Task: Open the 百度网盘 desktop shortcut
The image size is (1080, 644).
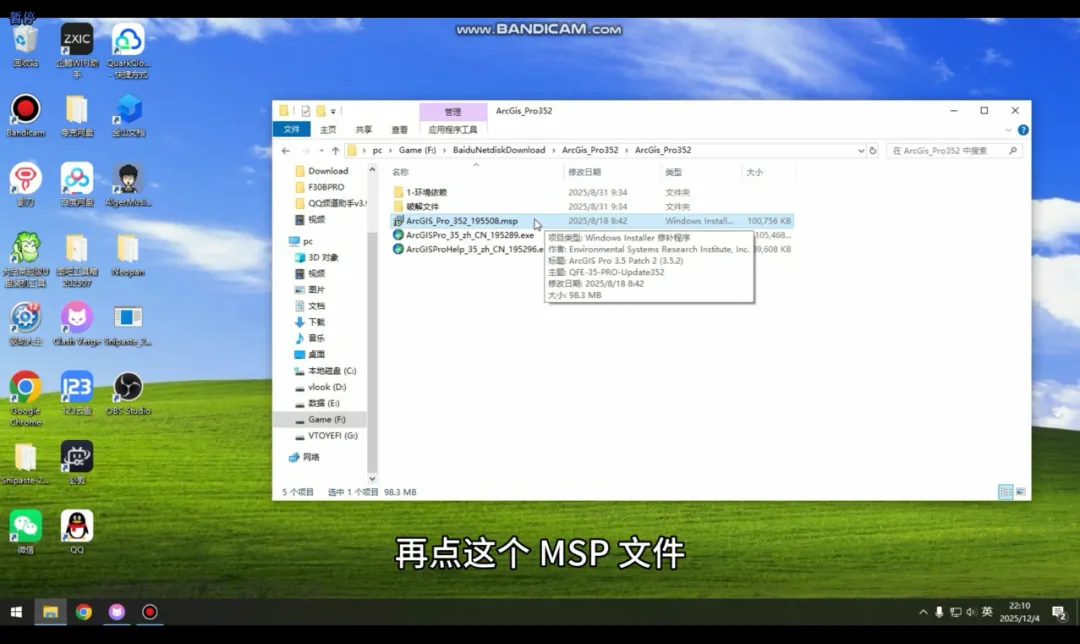Action: (x=76, y=185)
